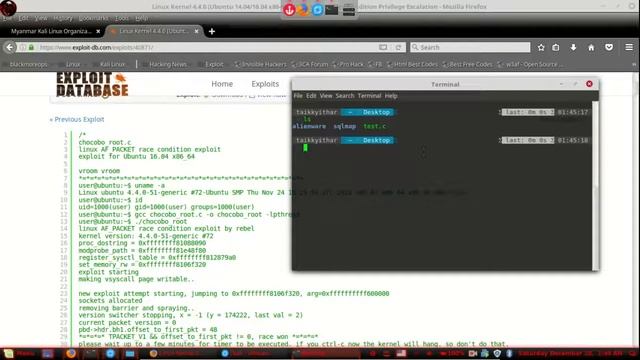Viewport: 640px width, 360px height.
Task: Open the w3af - Open Source bookmark
Action: [x=530, y=64]
